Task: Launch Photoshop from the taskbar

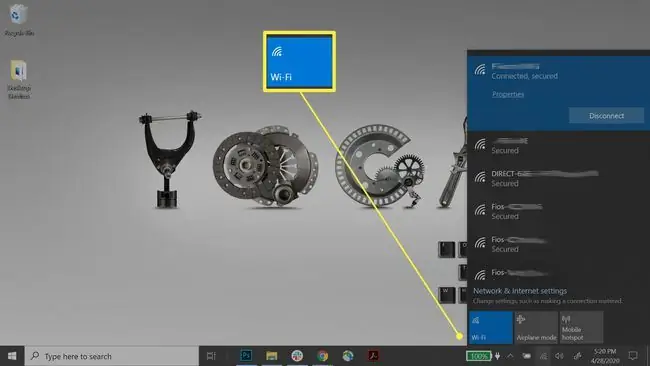Action: click(246, 356)
